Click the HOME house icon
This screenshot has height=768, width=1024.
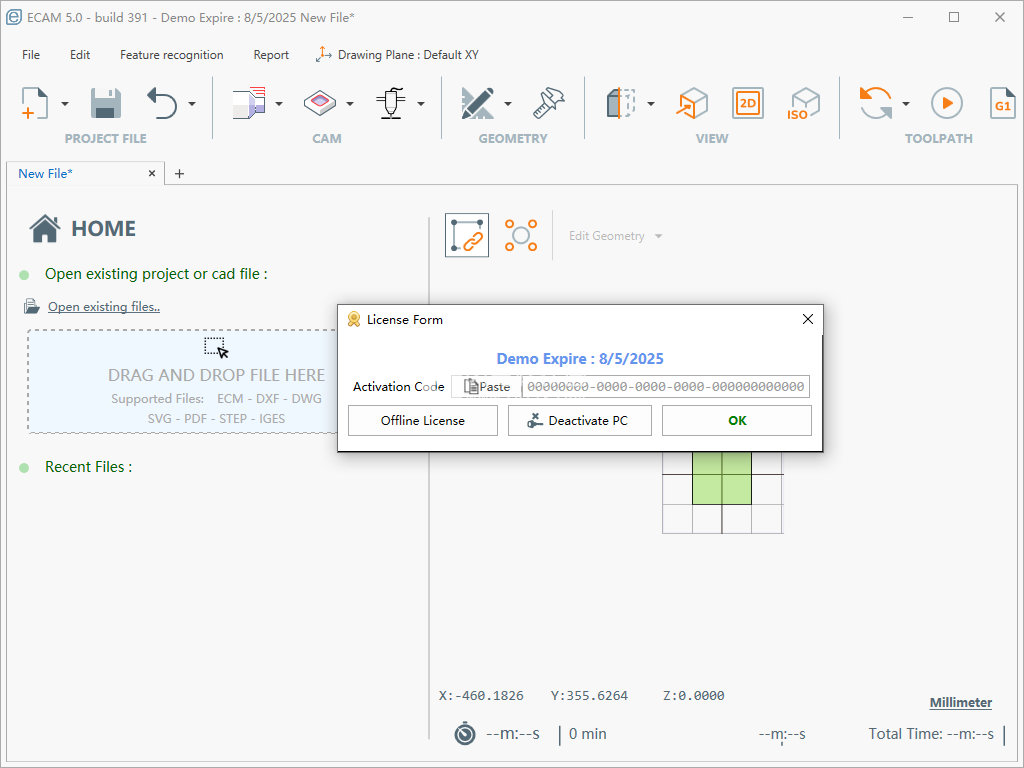pos(44,229)
